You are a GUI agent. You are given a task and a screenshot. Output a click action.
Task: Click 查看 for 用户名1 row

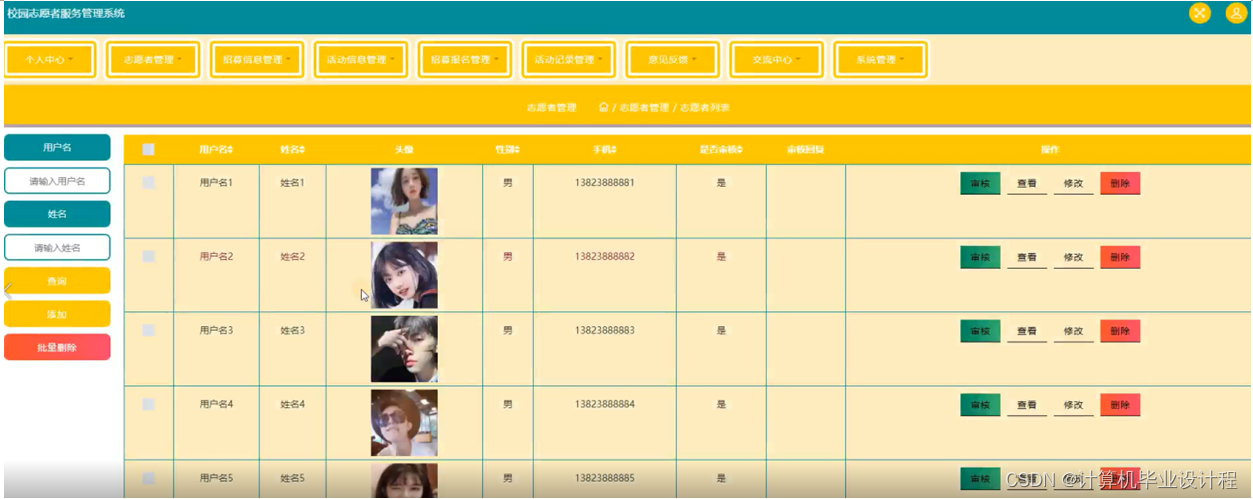click(1027, 184)
